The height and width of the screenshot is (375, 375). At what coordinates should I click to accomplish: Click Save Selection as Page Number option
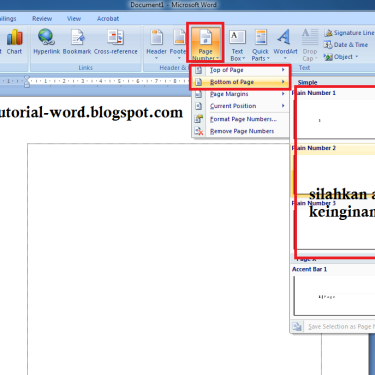340,327
